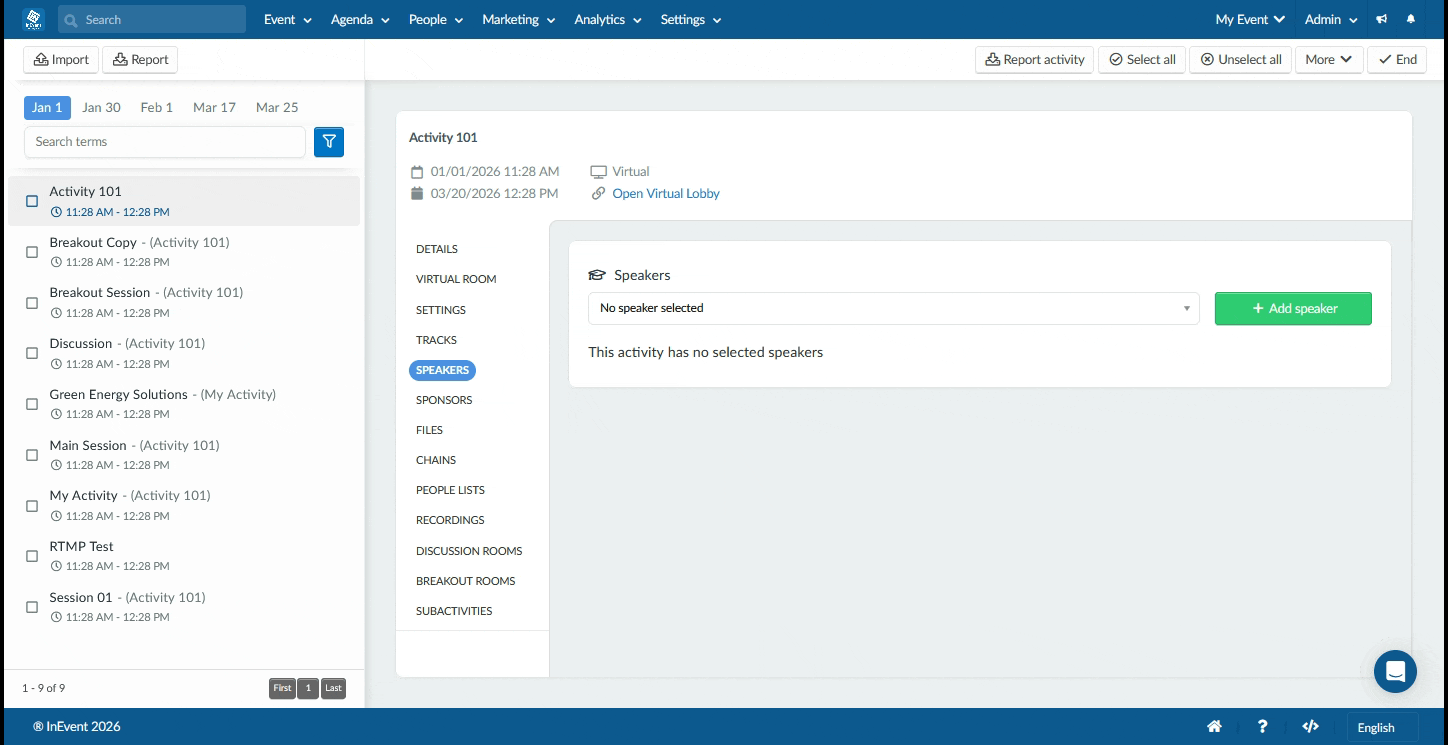The width and height of the screenshot is (1448, 745).
Task: Open the Open Virtual Lobby link
Action: 666,194
